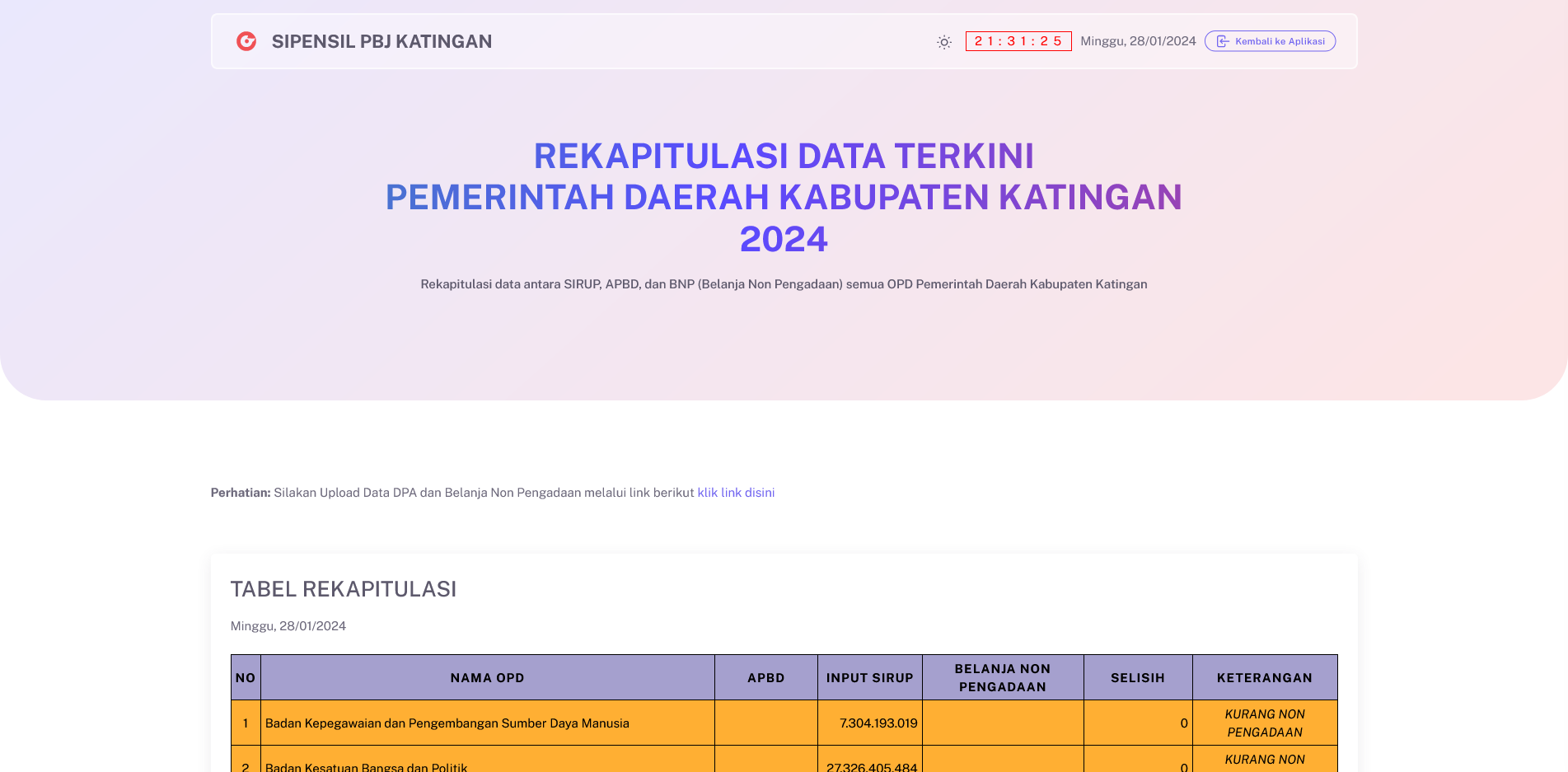Open the 'klik link disini' upload link
This screenshot has width=1568, height=772.
point(736,493)
